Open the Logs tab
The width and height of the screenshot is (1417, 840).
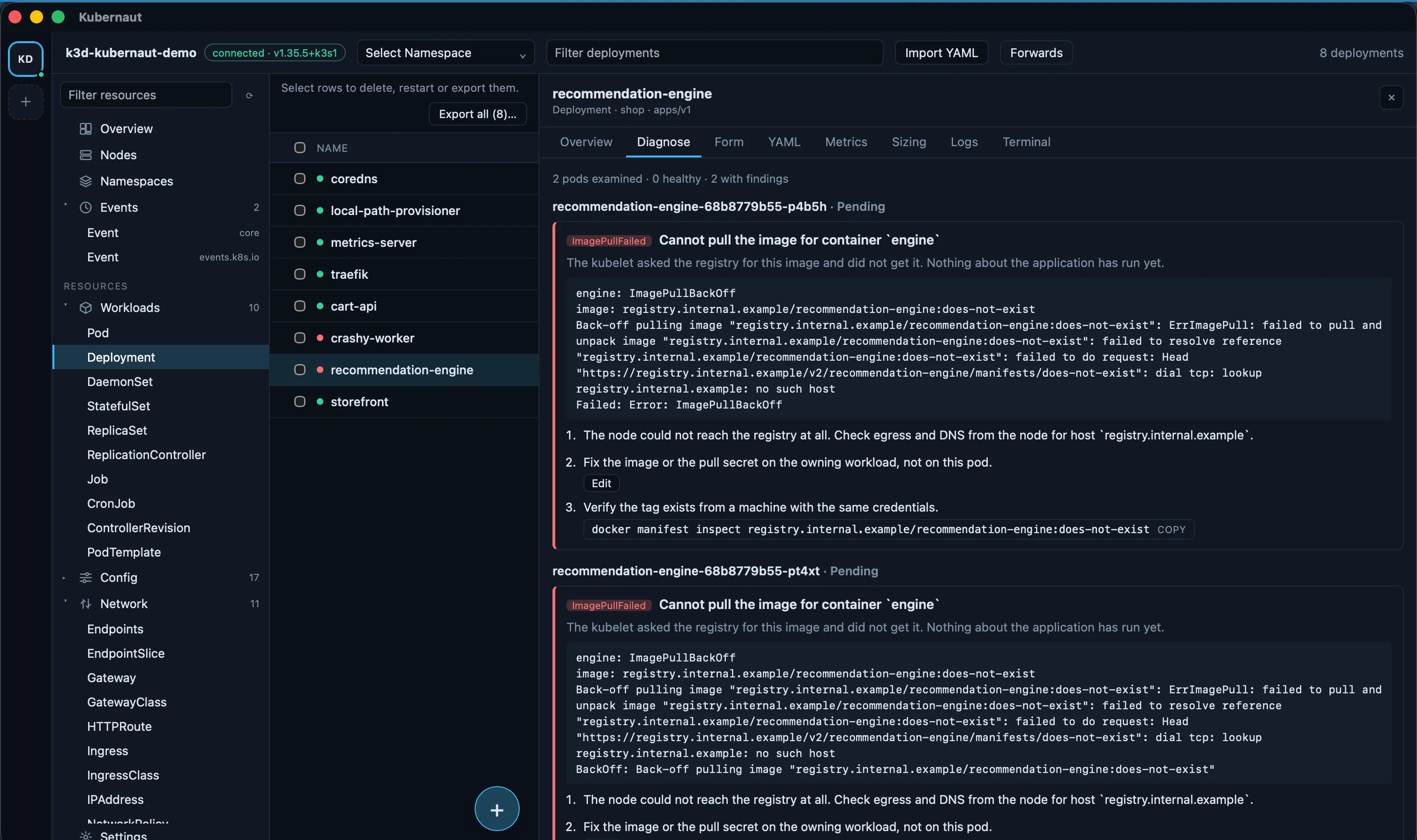(x=963, y=142)
